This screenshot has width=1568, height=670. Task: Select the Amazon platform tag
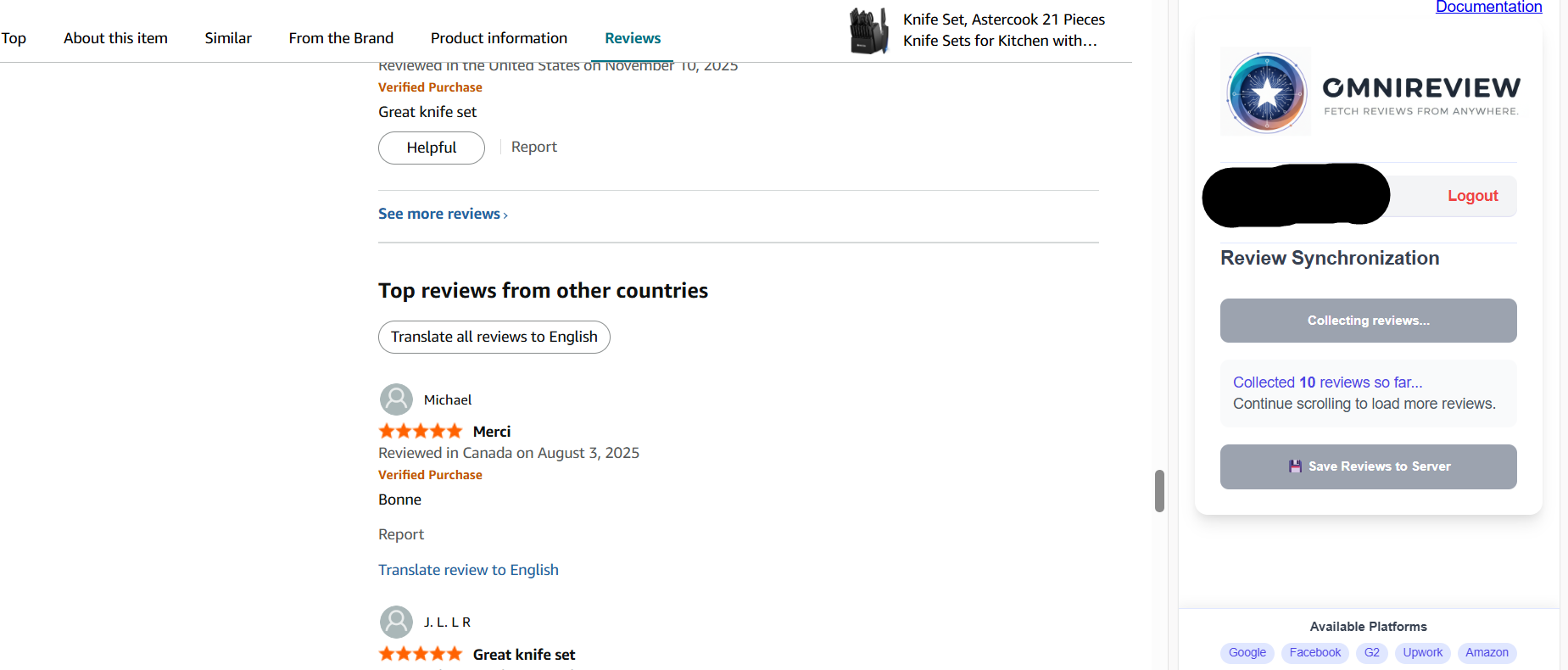pyautogui.click(x=1487, y=652)
